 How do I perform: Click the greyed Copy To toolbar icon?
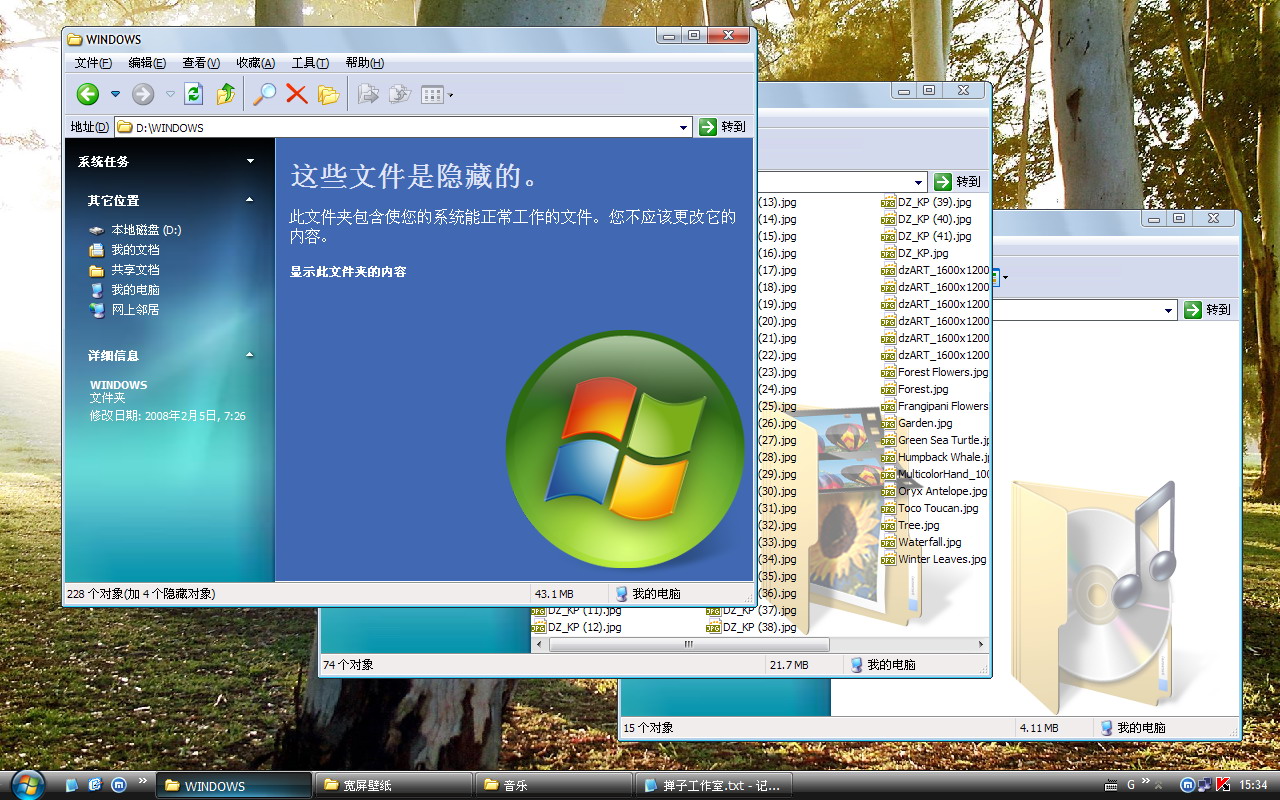(x=399, y=94)
